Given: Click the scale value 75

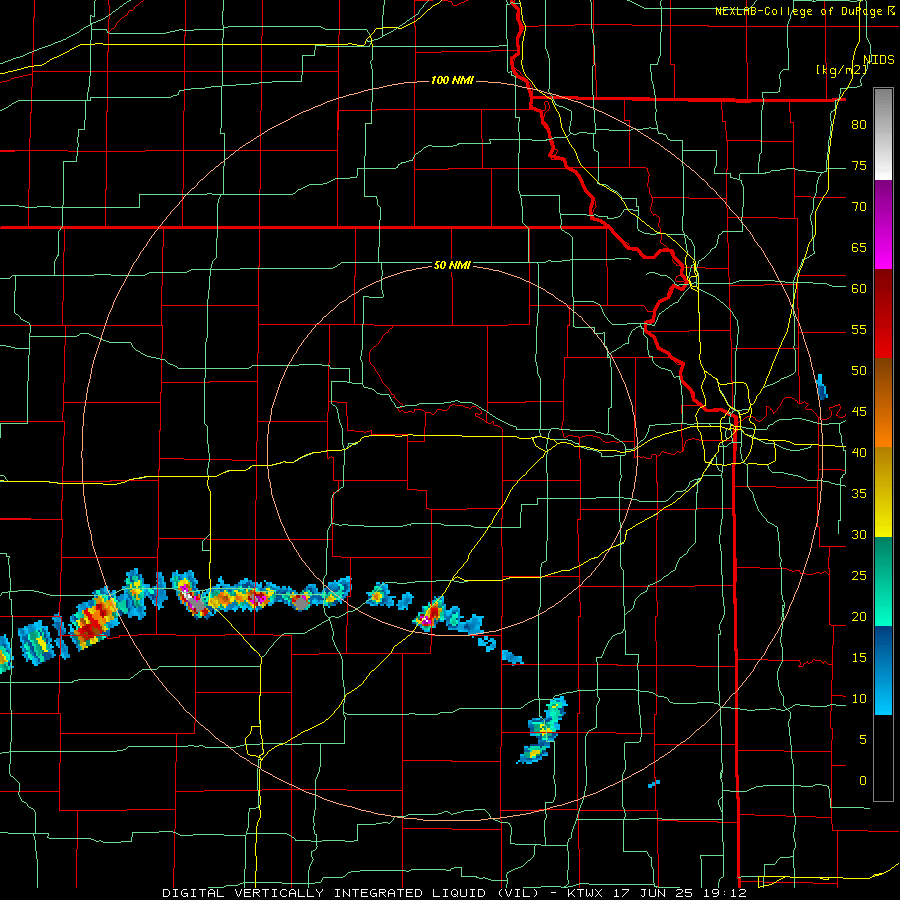Looking at the screenshot, I should (859, 166).
